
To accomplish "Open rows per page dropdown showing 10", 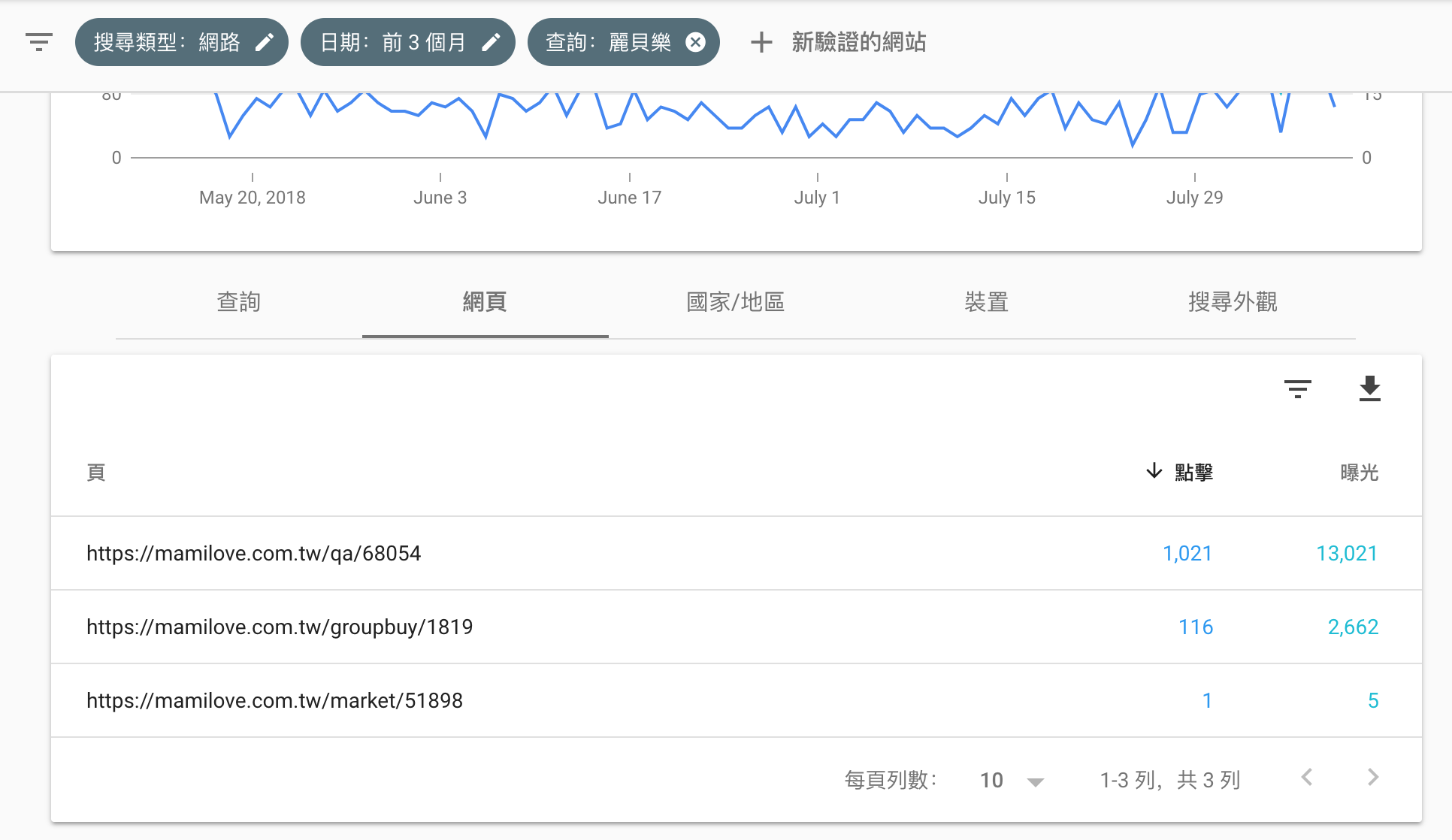I will (x=1012, y=781).
